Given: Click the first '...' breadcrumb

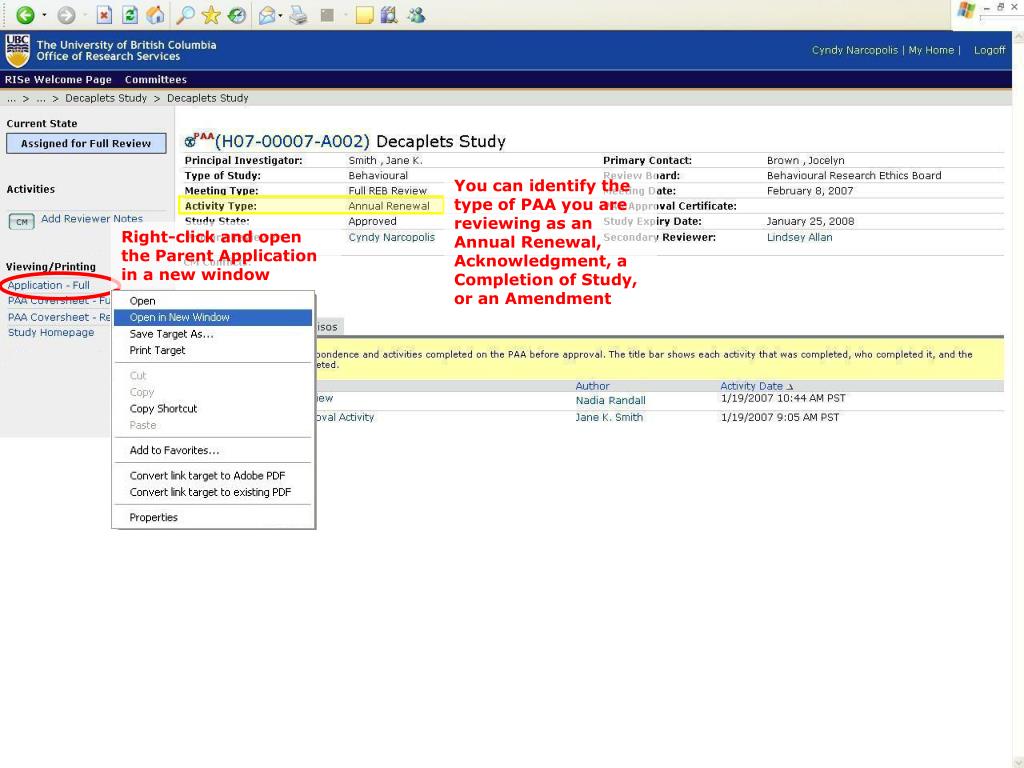Looking at the screenshot, I should [x=11, y=98].
